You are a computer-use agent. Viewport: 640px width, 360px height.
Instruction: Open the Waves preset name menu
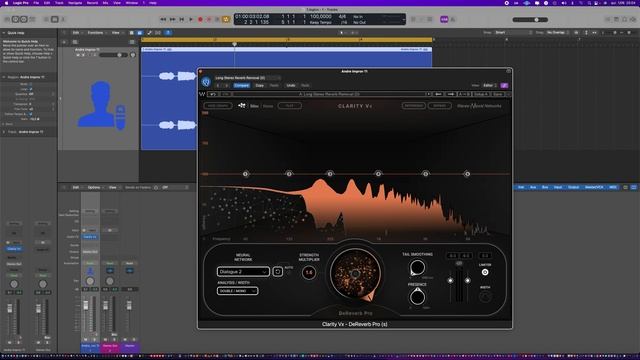pyautogui.click(x=329, y=94)
